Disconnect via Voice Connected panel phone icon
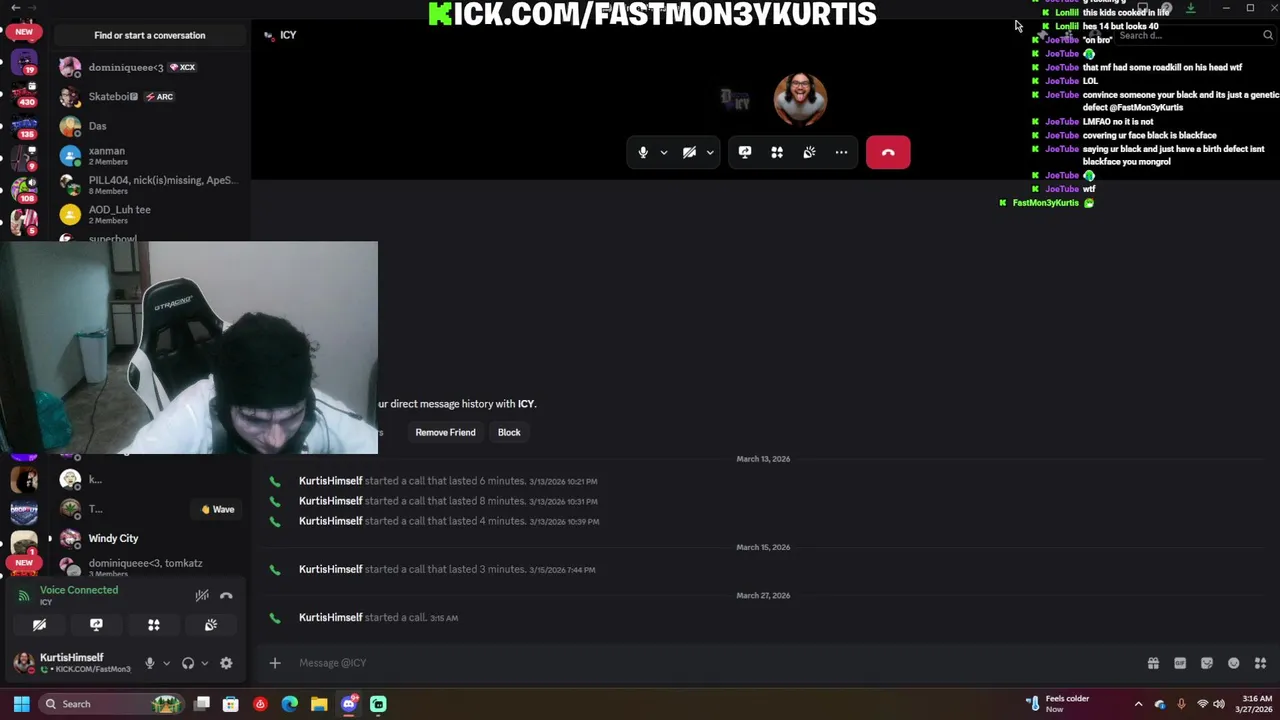 [x=226, y=595]
